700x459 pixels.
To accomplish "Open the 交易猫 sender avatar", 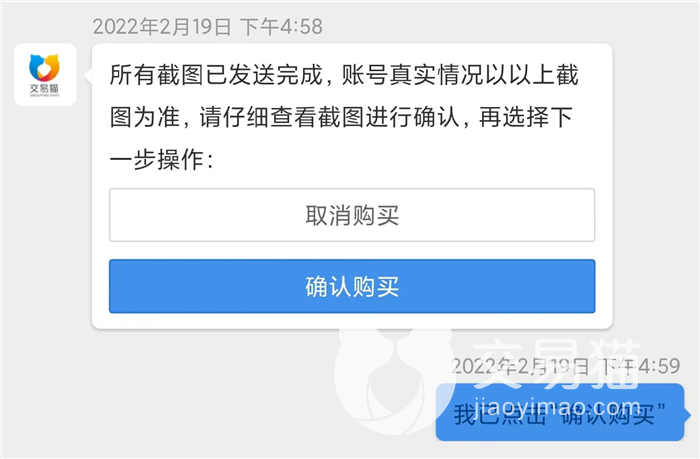I will [x=45, y=75].
